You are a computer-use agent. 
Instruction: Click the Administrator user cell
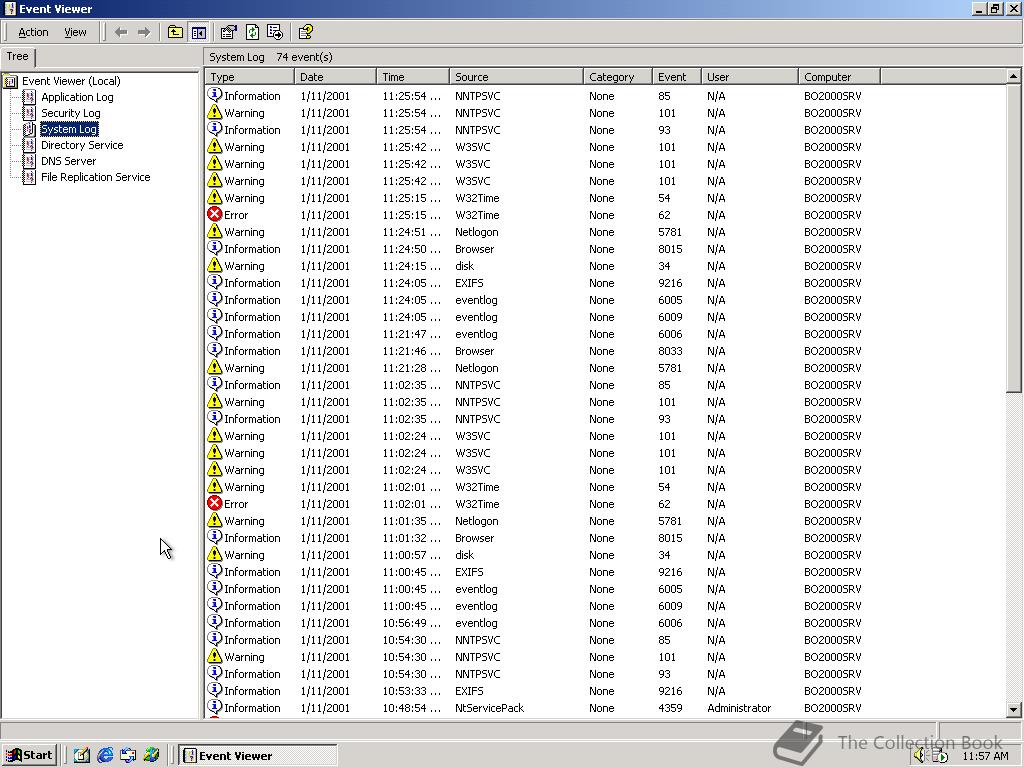point(739,708)
